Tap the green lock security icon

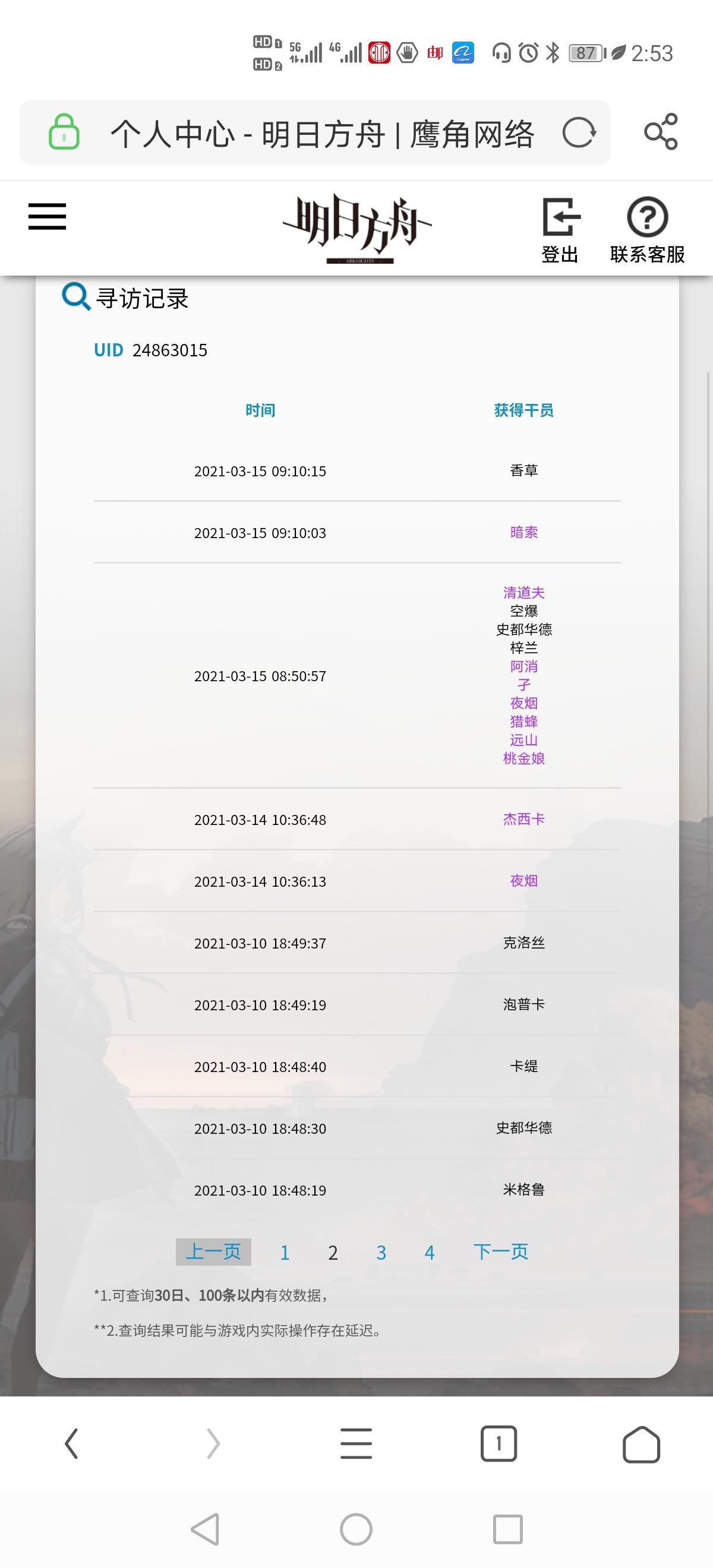pos(64,132)
